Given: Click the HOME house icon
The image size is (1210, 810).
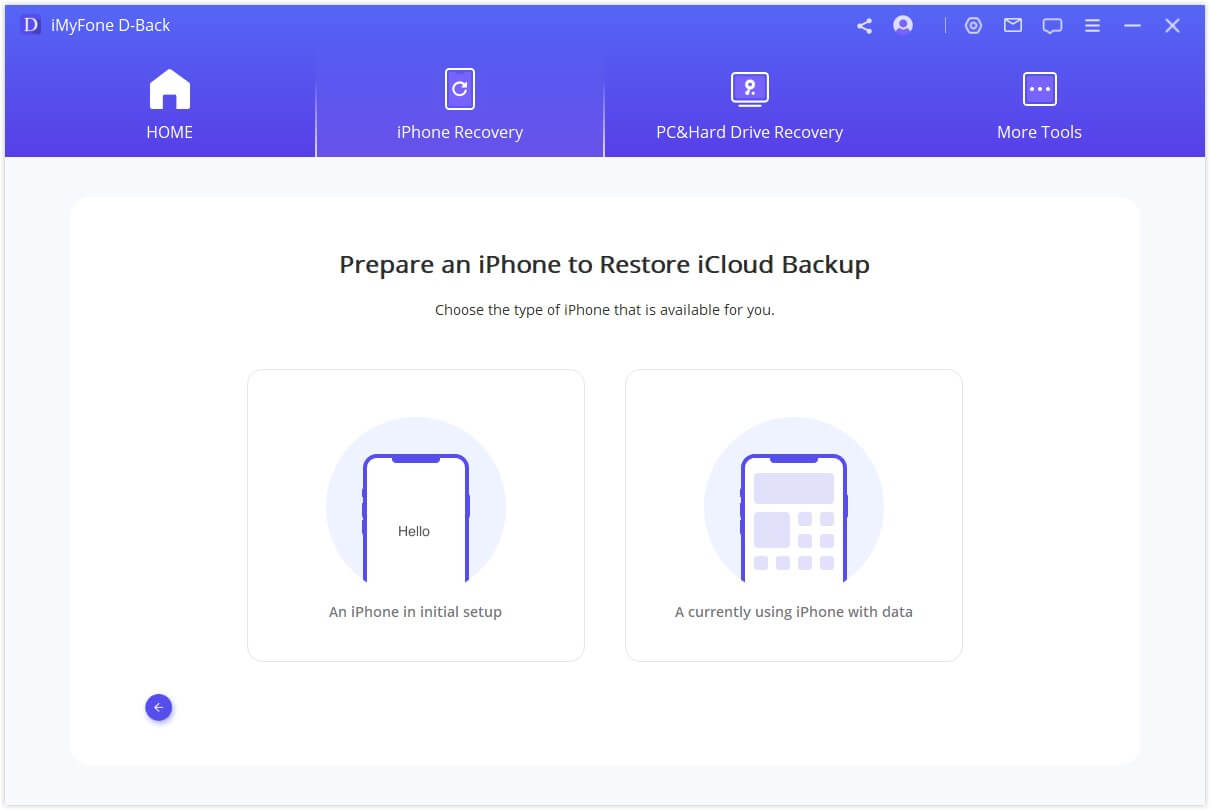Looking at the screenshot, I should click(169, 89).
